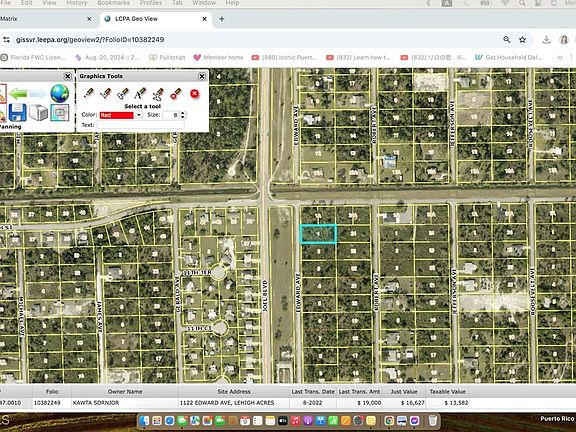This screenshot has width=576, height=432.
Task: Close the Matrix tab
Action: tap(89, 19)
